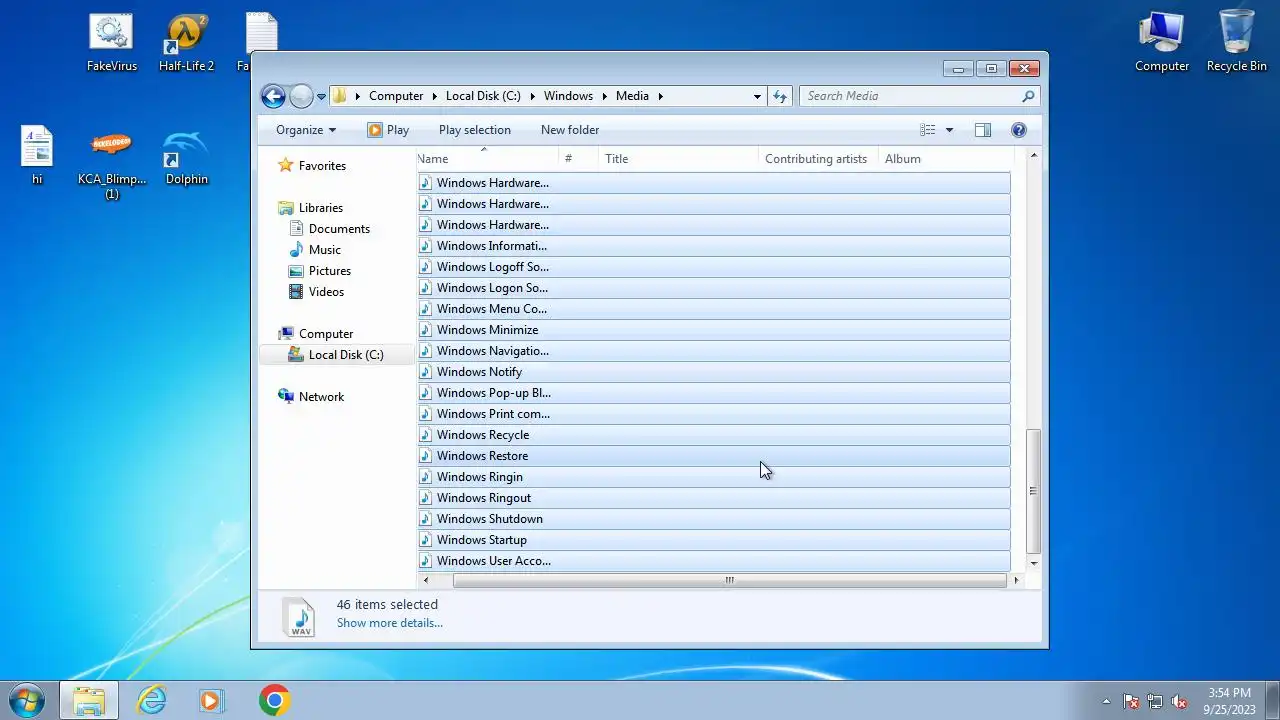Click the Windows Start button
The height and width of the screenshot is (720, 1280).
[x=26, y=700]
